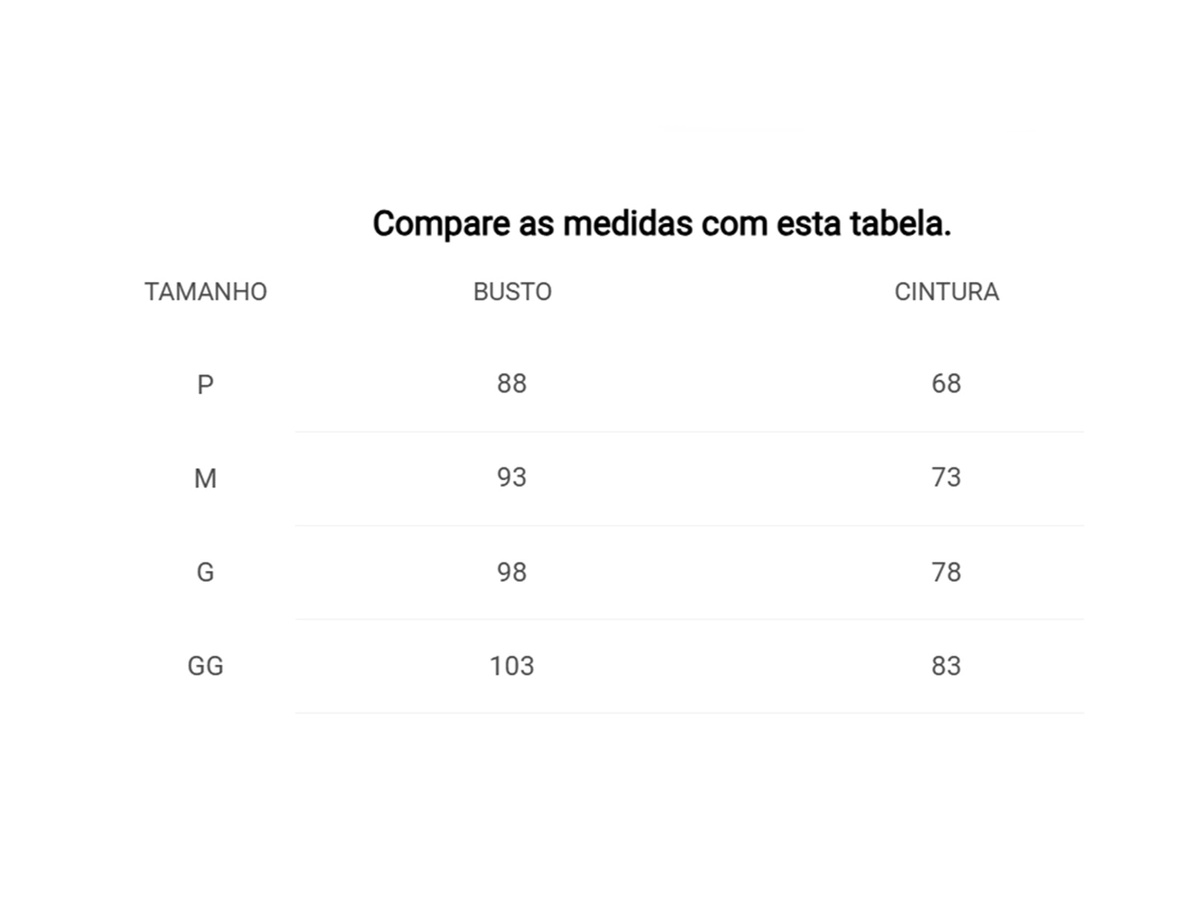
Task: Select cintura value 68
Action: (x=946, y=384)
